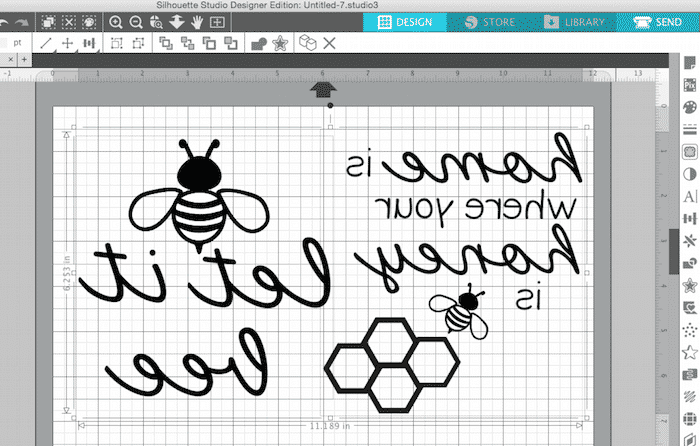This screenshot has width=700, height=446.
Task: Select the large bee graphic
Action: tap(199, 196)
